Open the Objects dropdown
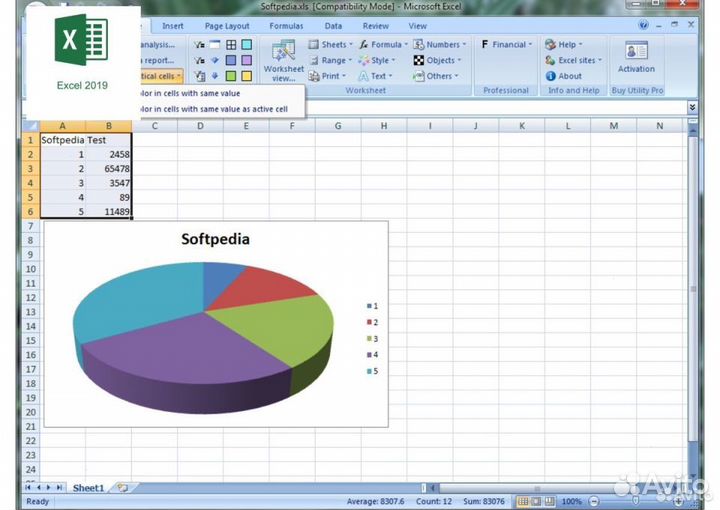This screenshot has height=510, width=720. click(x=437, y=60)
